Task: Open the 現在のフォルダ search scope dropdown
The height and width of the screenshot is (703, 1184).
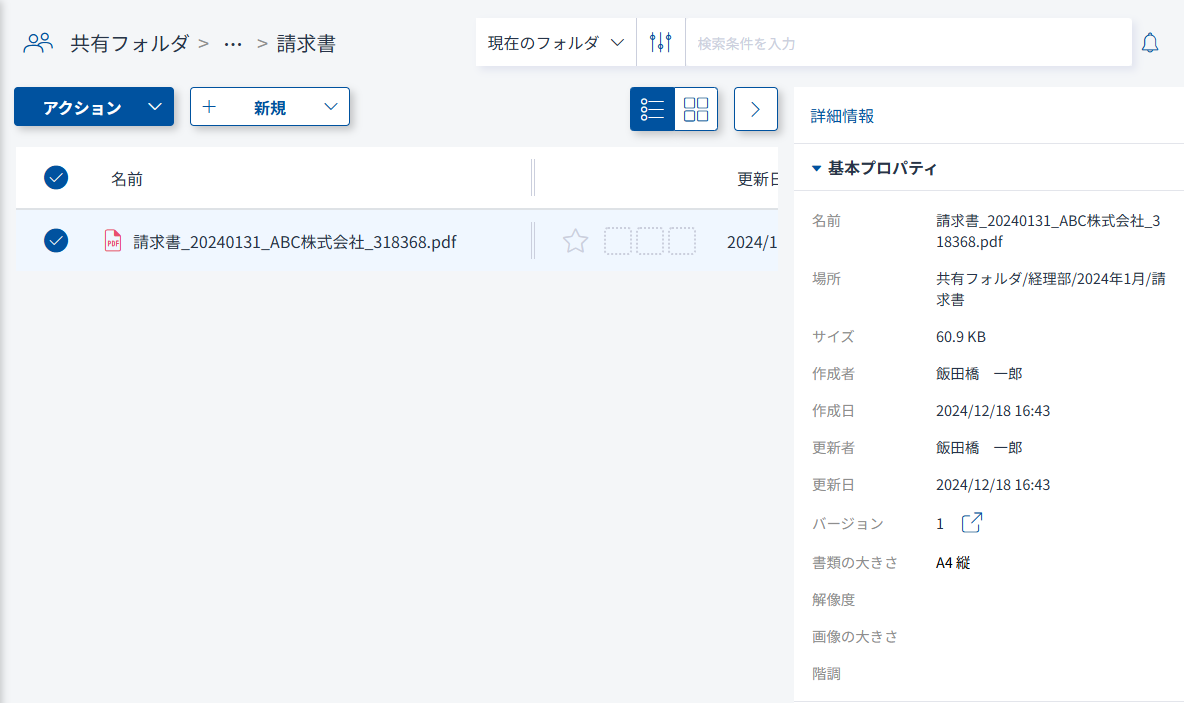Action: coord(555,43)
